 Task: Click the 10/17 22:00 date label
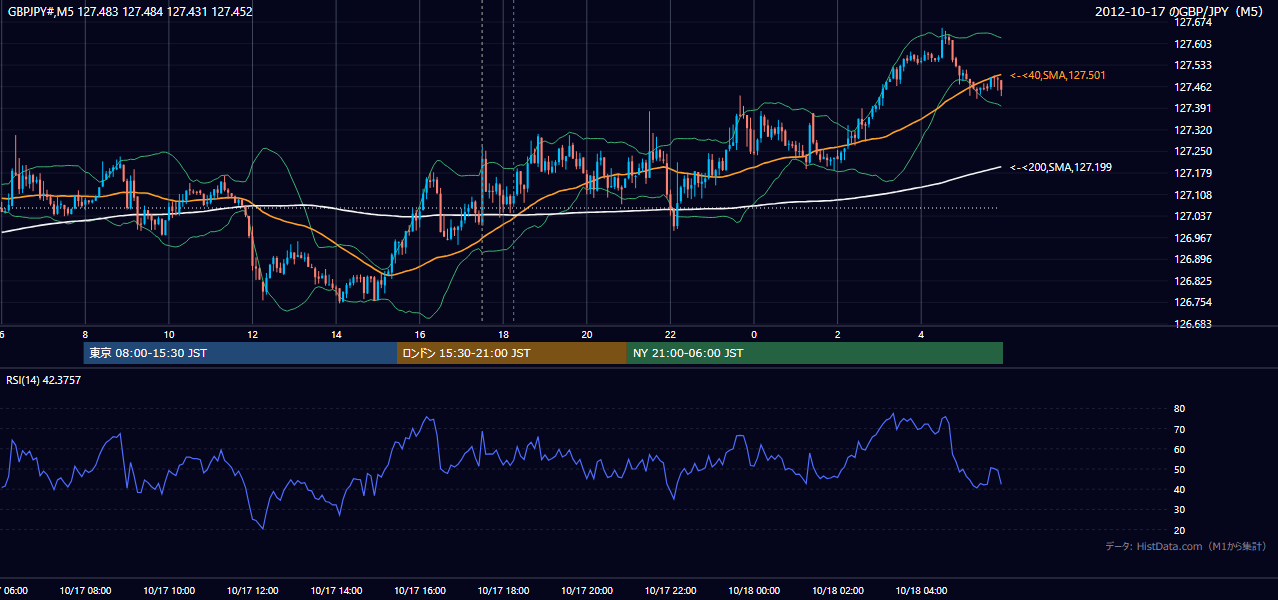(671, 592)
